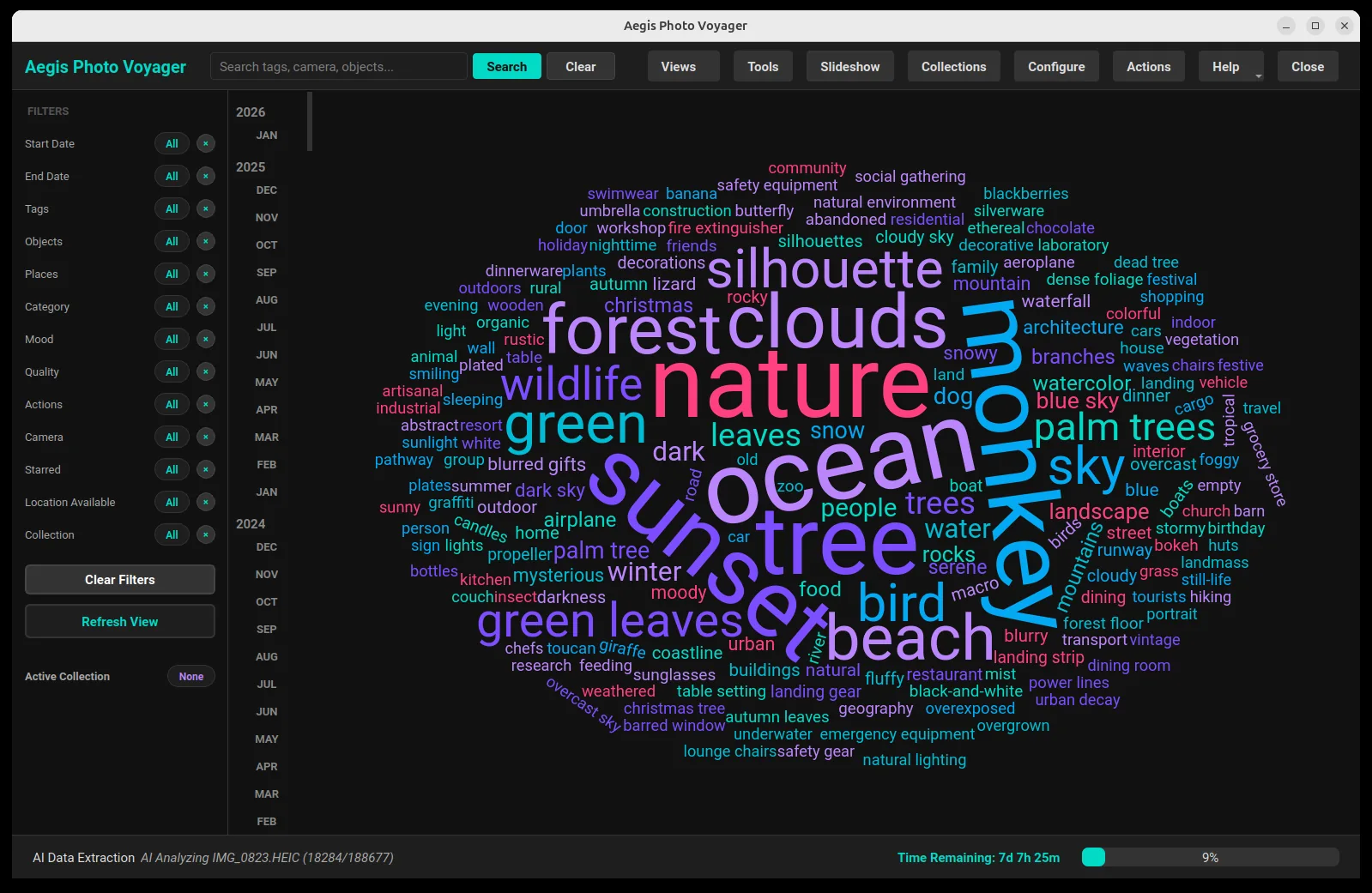
Task: Choose the "palm trees" tag in the cloud
Action: (x=1124, y=426)
